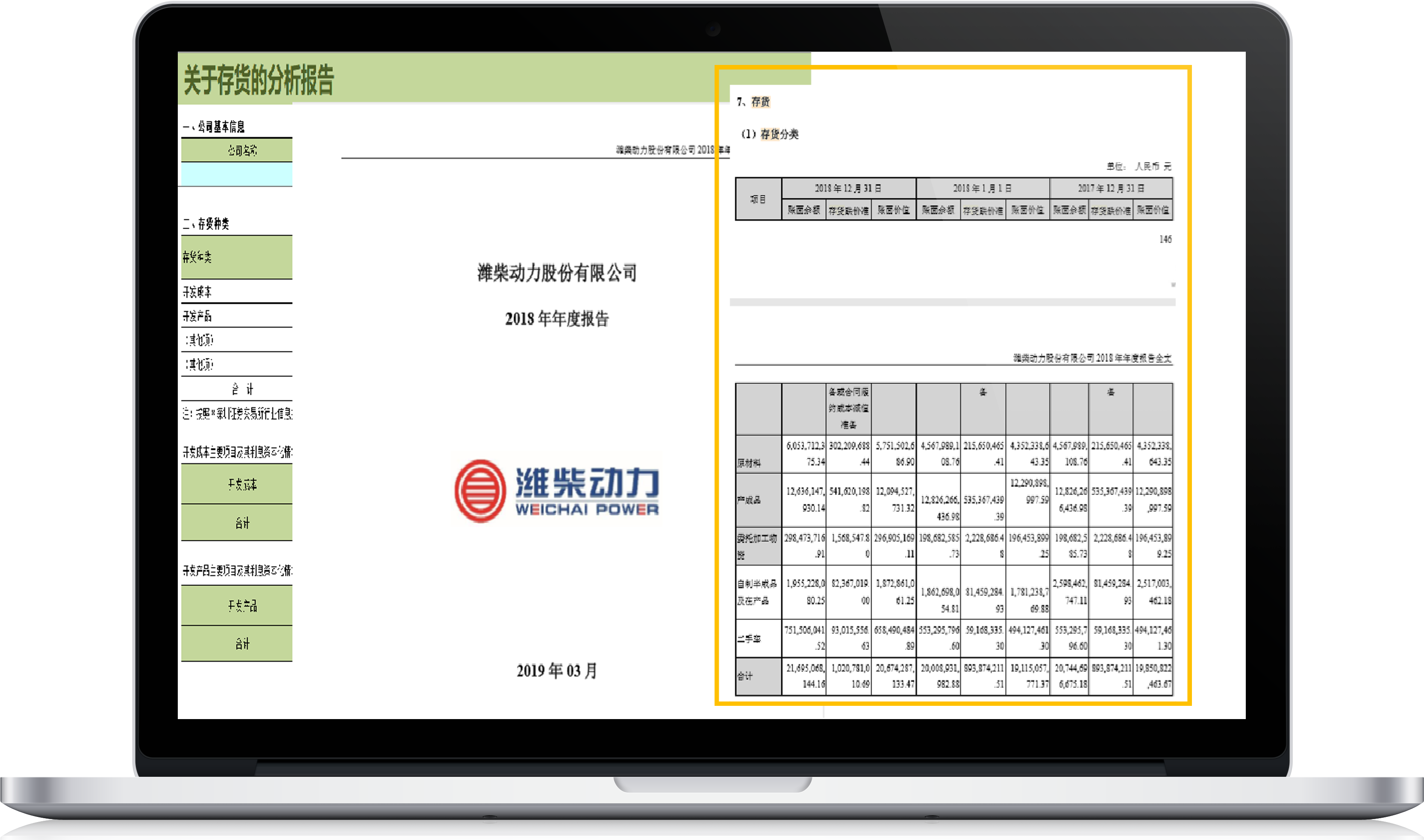Click the (1) 存货分类 subheading

pos(770,134)
